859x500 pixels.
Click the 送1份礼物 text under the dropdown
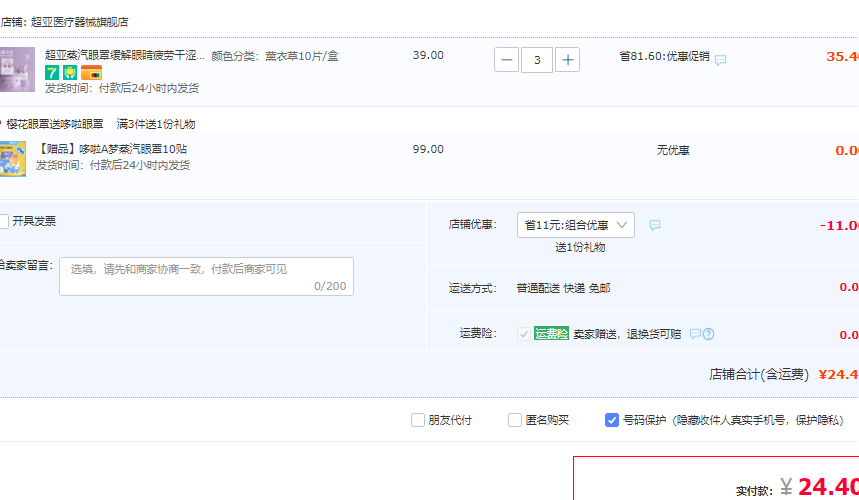point(580,248)
